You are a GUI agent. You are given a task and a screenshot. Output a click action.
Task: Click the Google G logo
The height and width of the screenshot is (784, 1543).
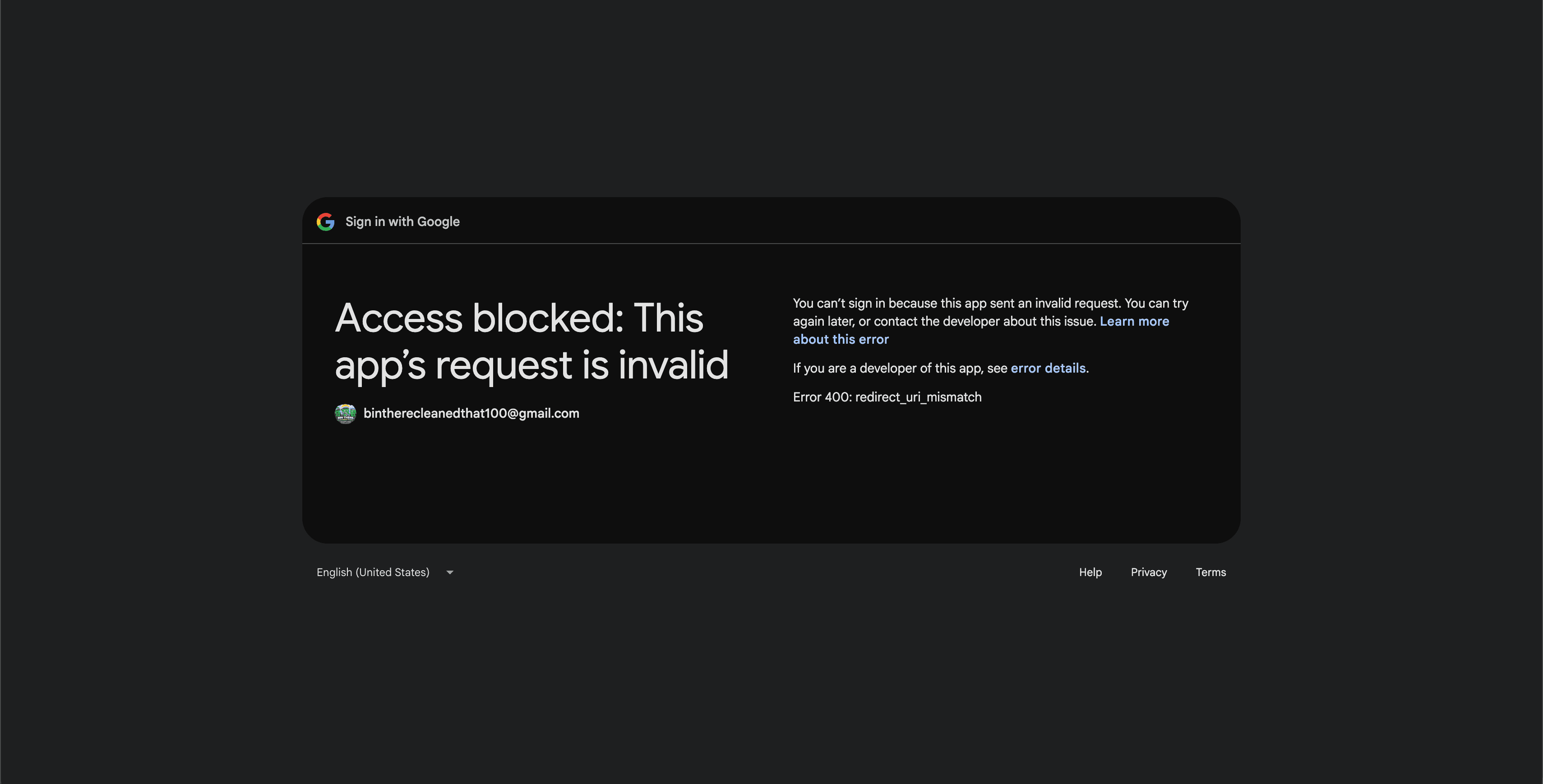325,221
